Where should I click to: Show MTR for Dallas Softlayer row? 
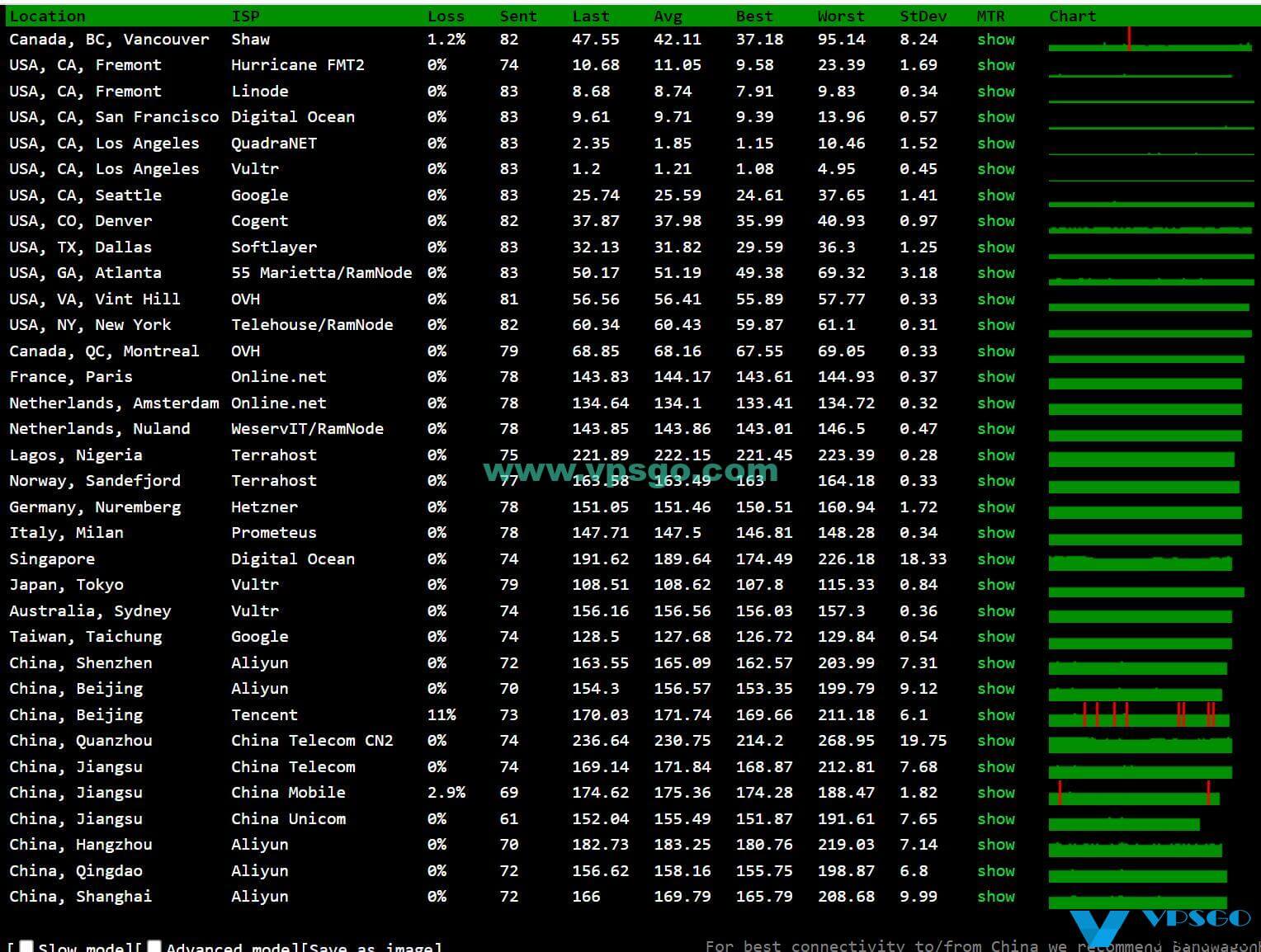pos(996,247)
